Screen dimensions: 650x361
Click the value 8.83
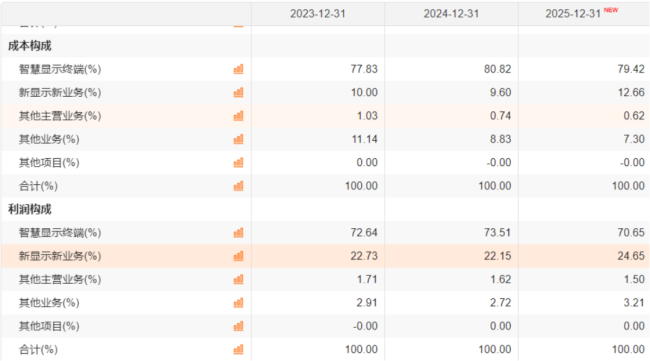[x=500, y=139]
